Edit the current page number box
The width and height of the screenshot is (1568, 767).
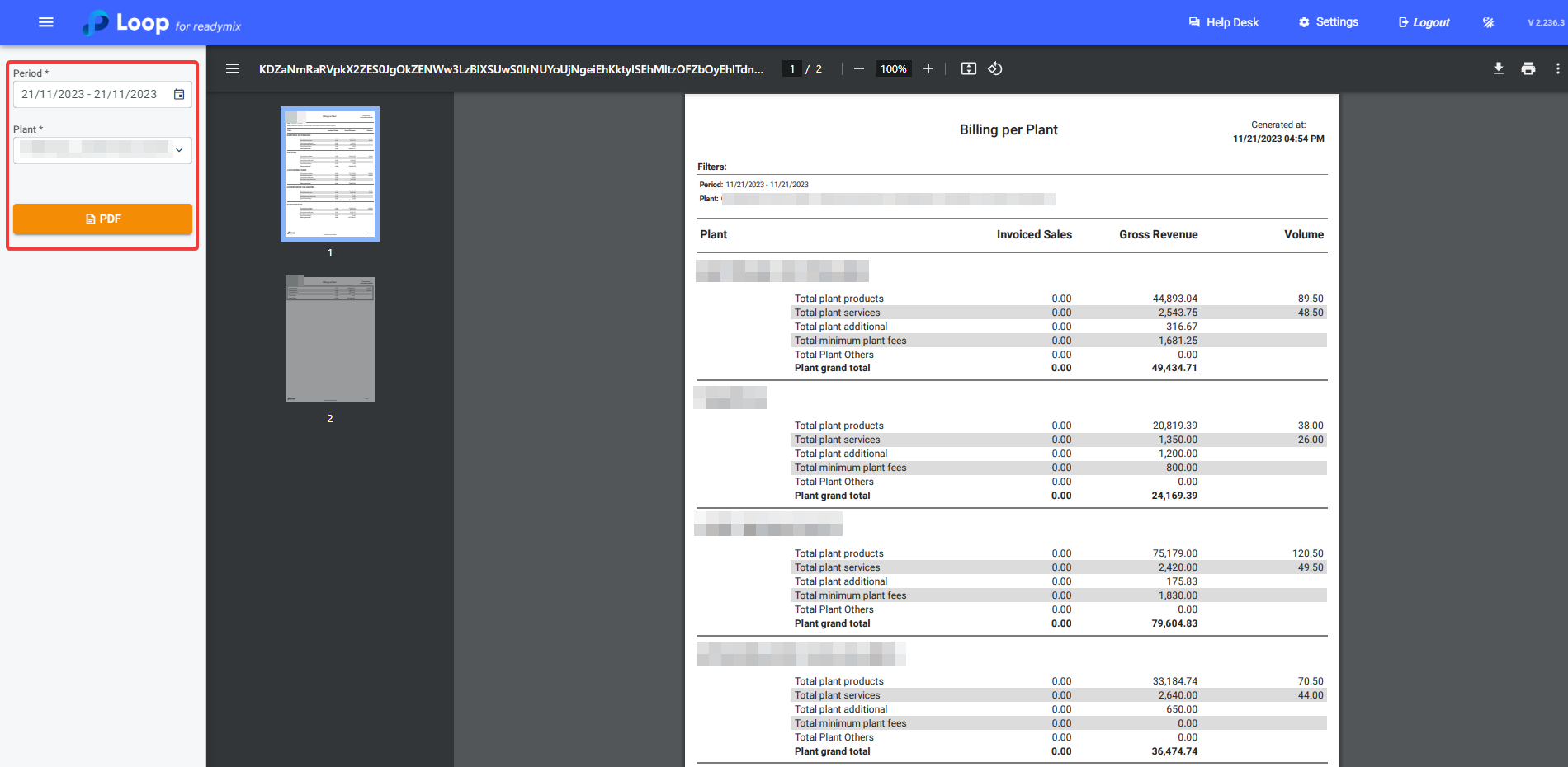[x=792, y=68]
